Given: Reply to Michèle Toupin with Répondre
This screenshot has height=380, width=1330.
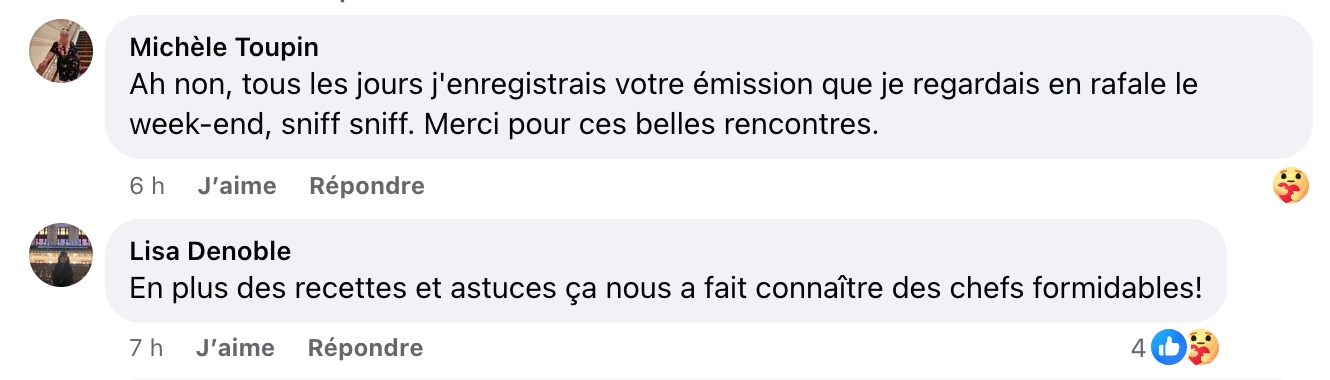Looking at the screenshot, I should 367,186.
